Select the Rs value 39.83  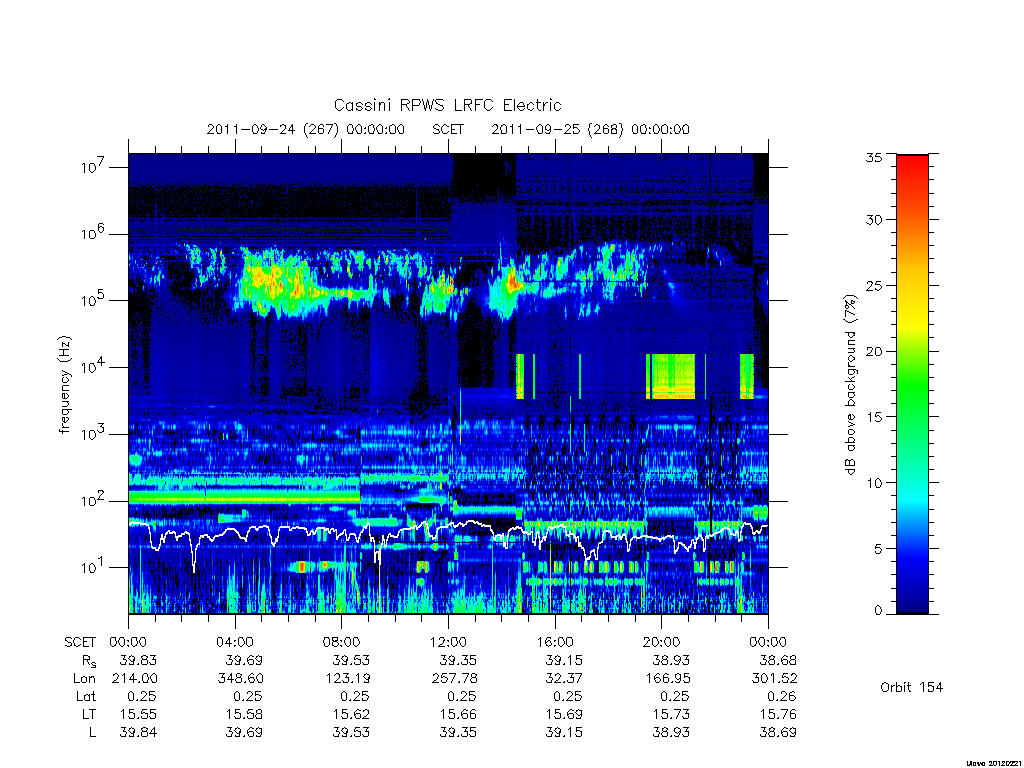pos(138,660)
